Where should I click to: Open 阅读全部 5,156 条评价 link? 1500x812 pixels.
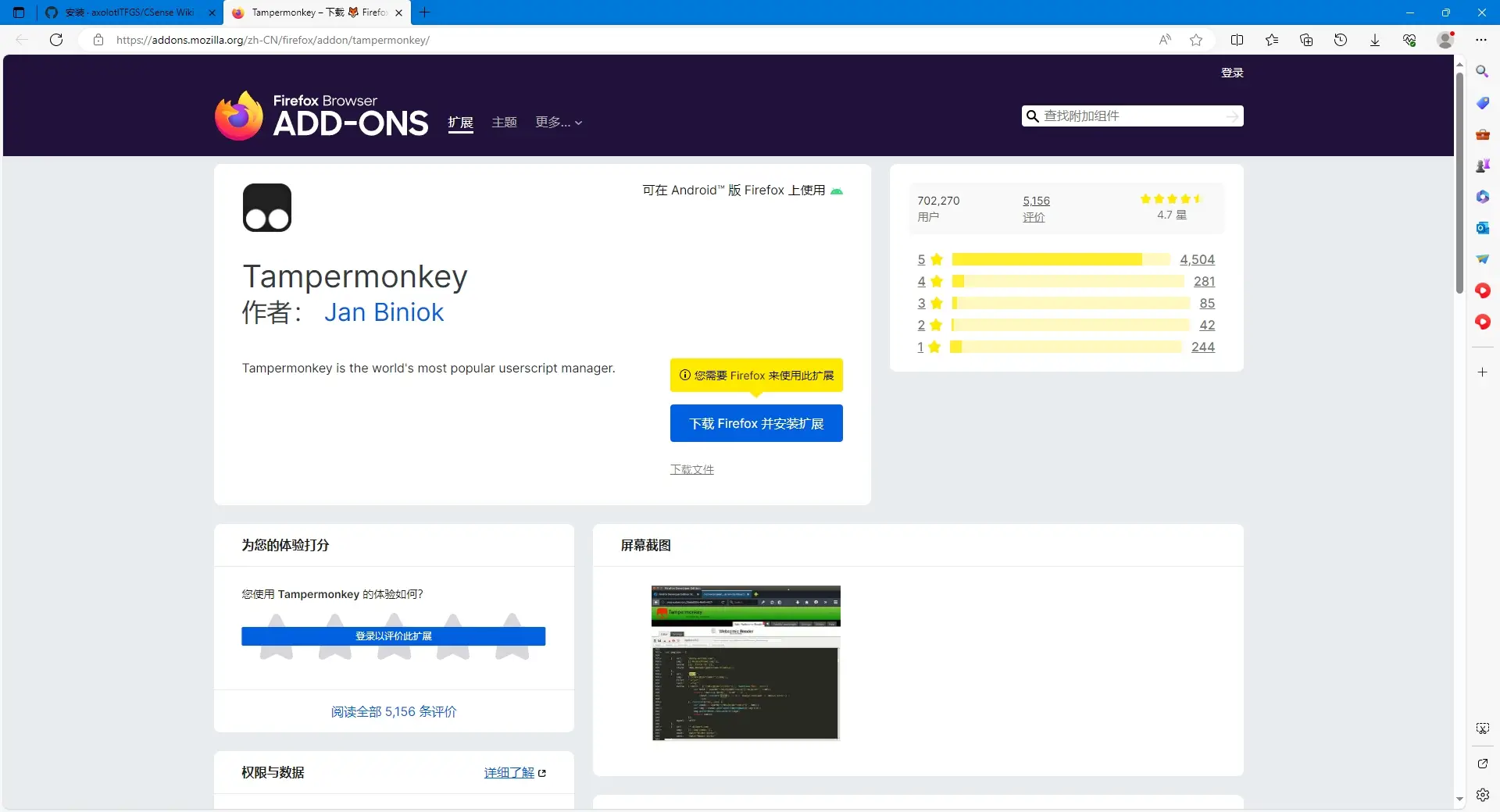coord(394,712)
